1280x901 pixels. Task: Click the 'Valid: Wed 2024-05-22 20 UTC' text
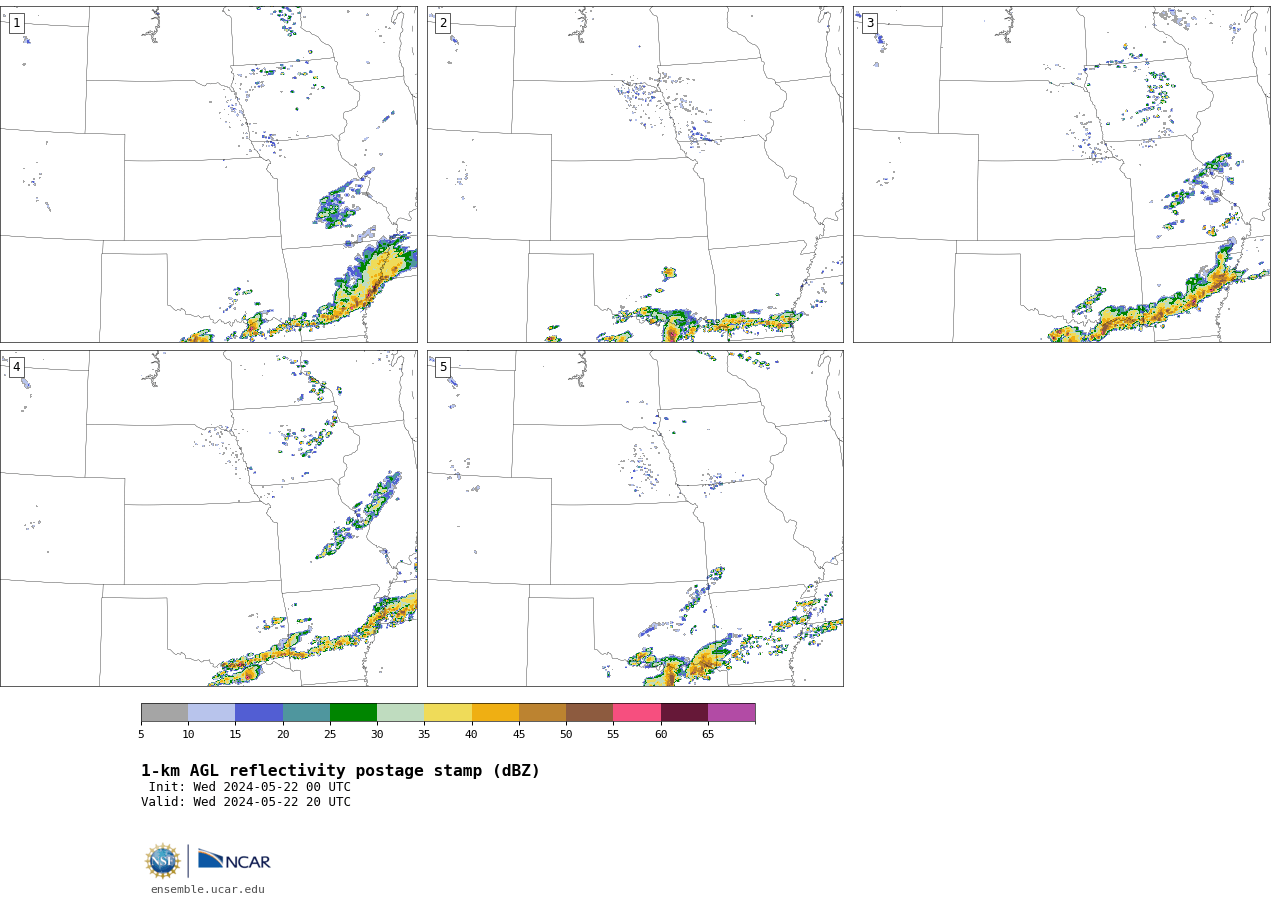246,802
